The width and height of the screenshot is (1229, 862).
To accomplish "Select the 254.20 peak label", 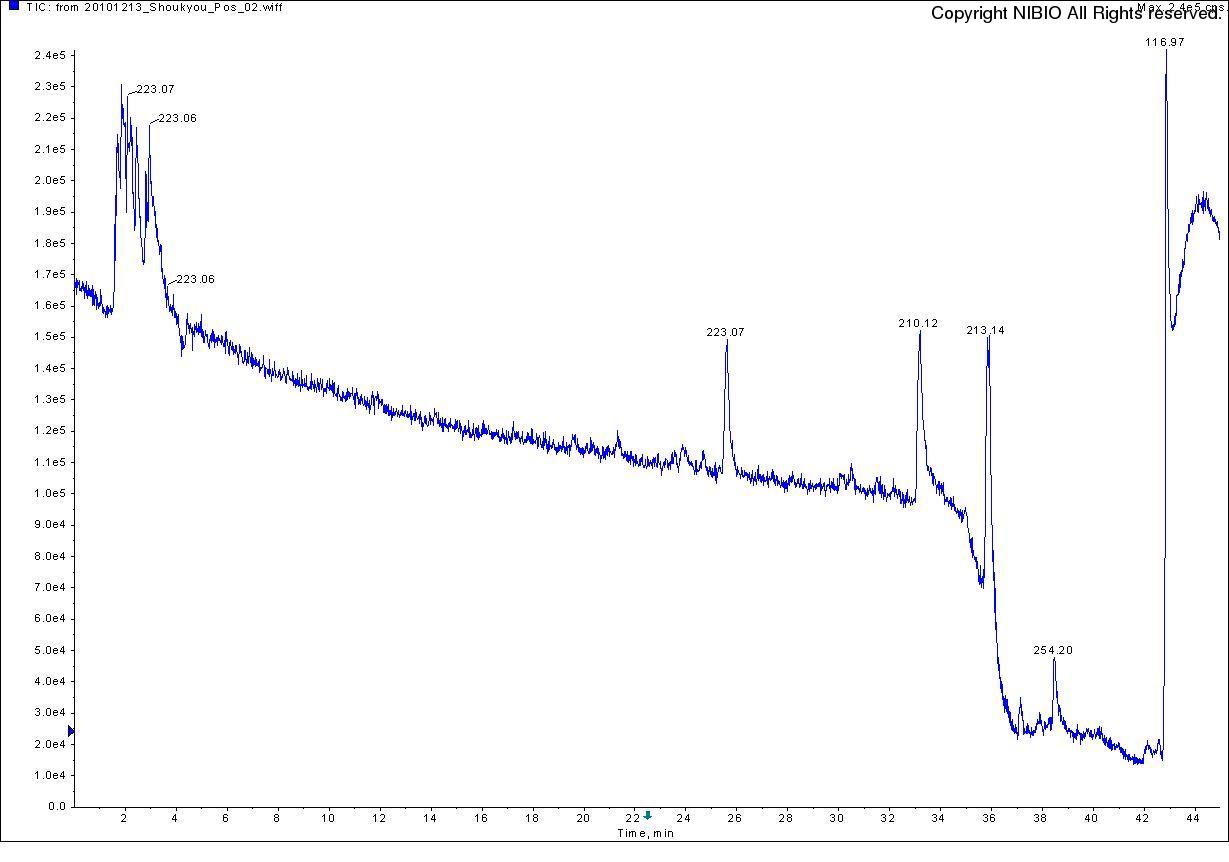I will [x=1053, y=650].
